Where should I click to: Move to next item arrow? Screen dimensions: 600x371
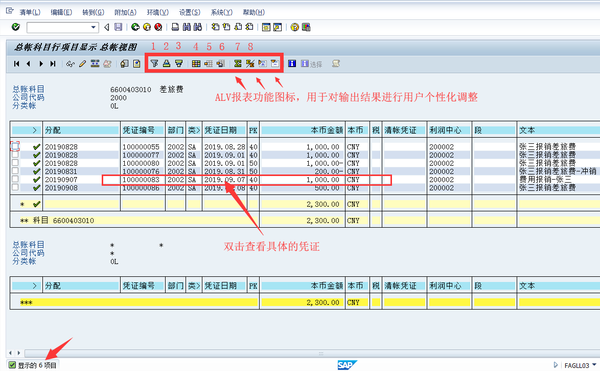point(41,64)
